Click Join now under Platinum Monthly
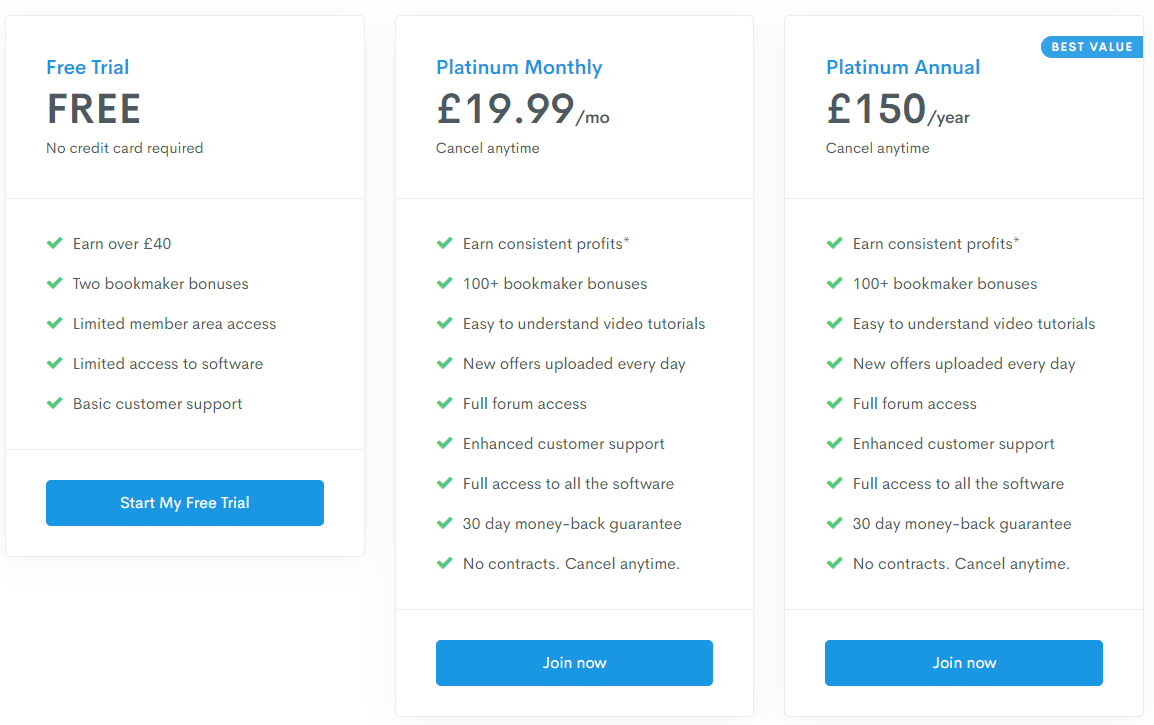The height and width of the screenshot is (725, 1154). pyautogui.click(x=574, y=662)
